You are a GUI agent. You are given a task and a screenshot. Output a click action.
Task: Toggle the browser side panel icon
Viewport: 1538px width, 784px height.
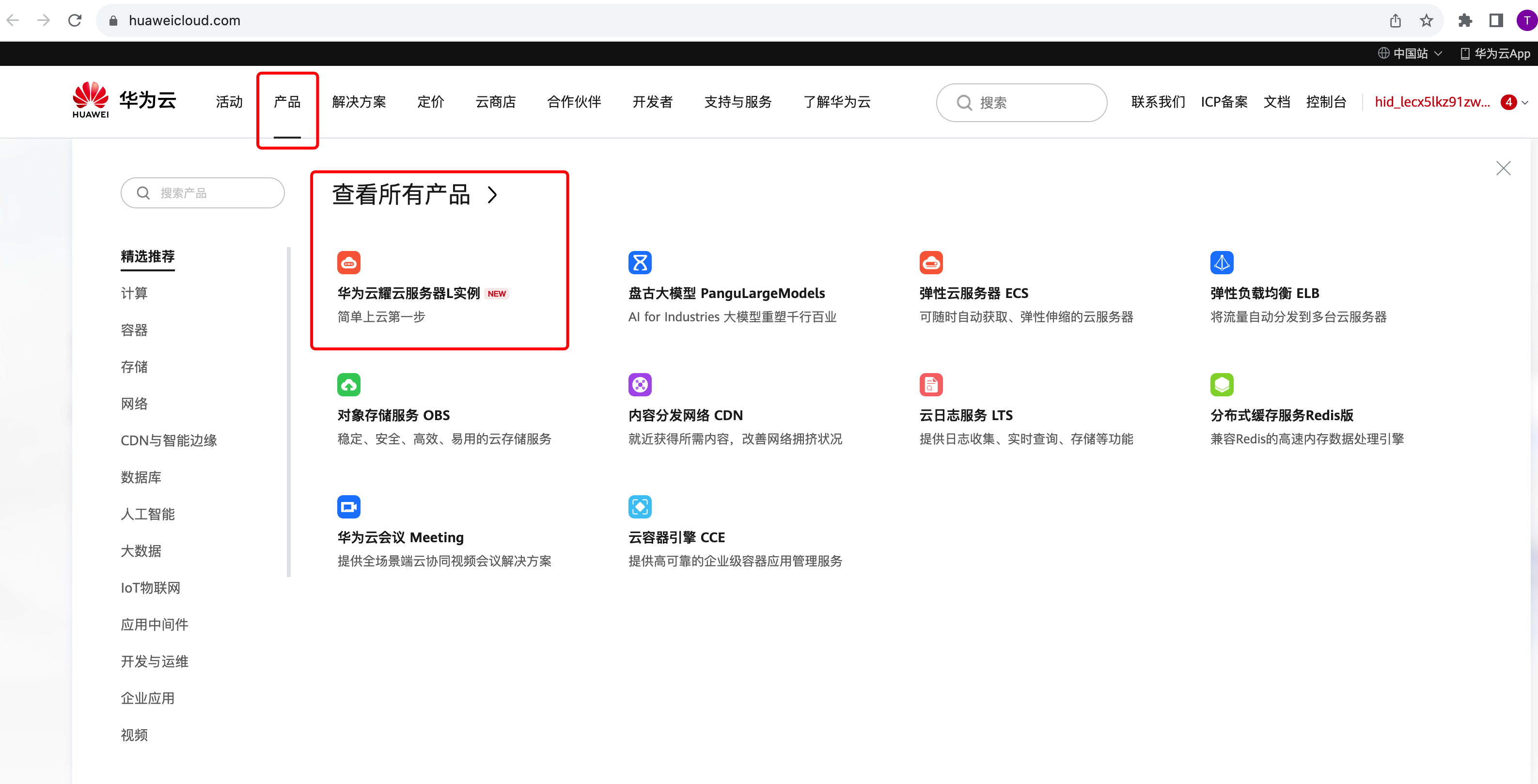point(1496,20)
